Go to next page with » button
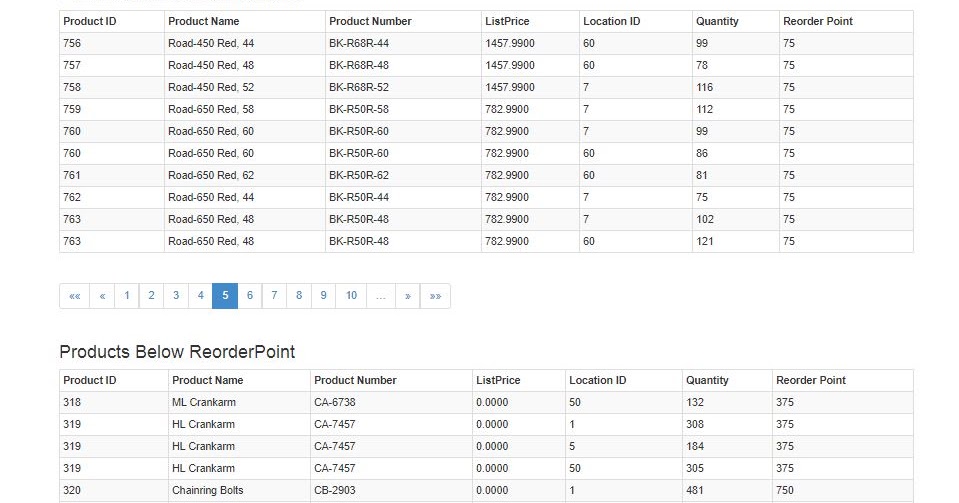The height and width of the screenshot is (503, 959). tap(407, 296)
